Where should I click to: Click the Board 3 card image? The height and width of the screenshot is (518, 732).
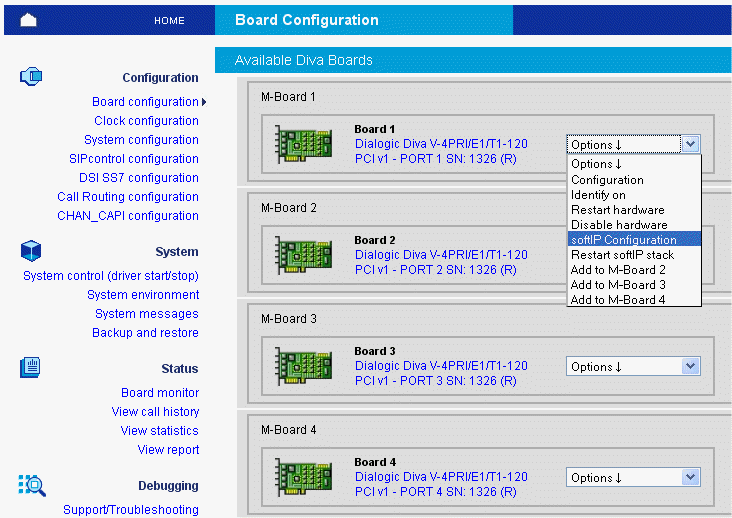pyautogui.click(x=304, y=369)
